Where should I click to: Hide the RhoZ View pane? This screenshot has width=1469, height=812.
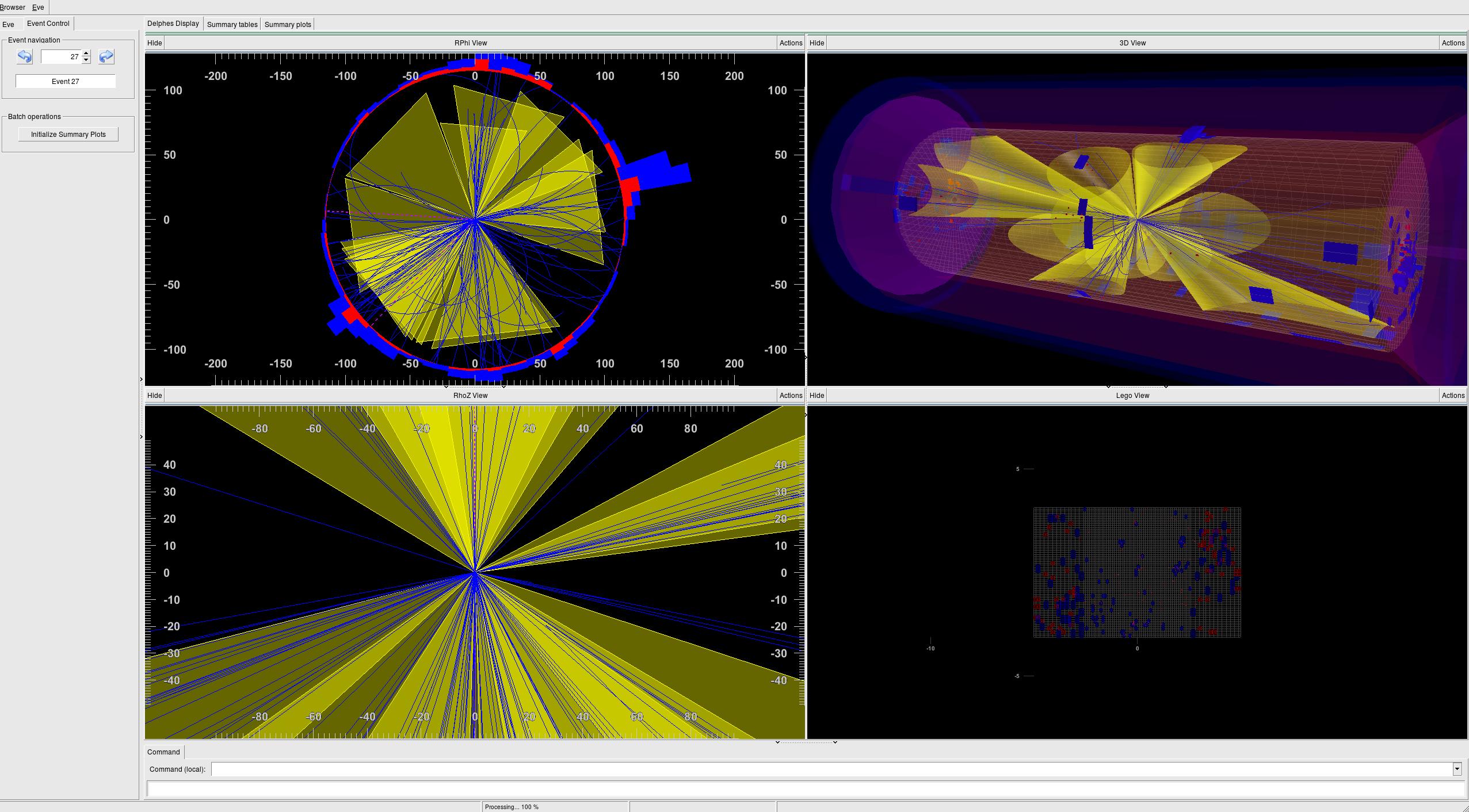[154, 395]
